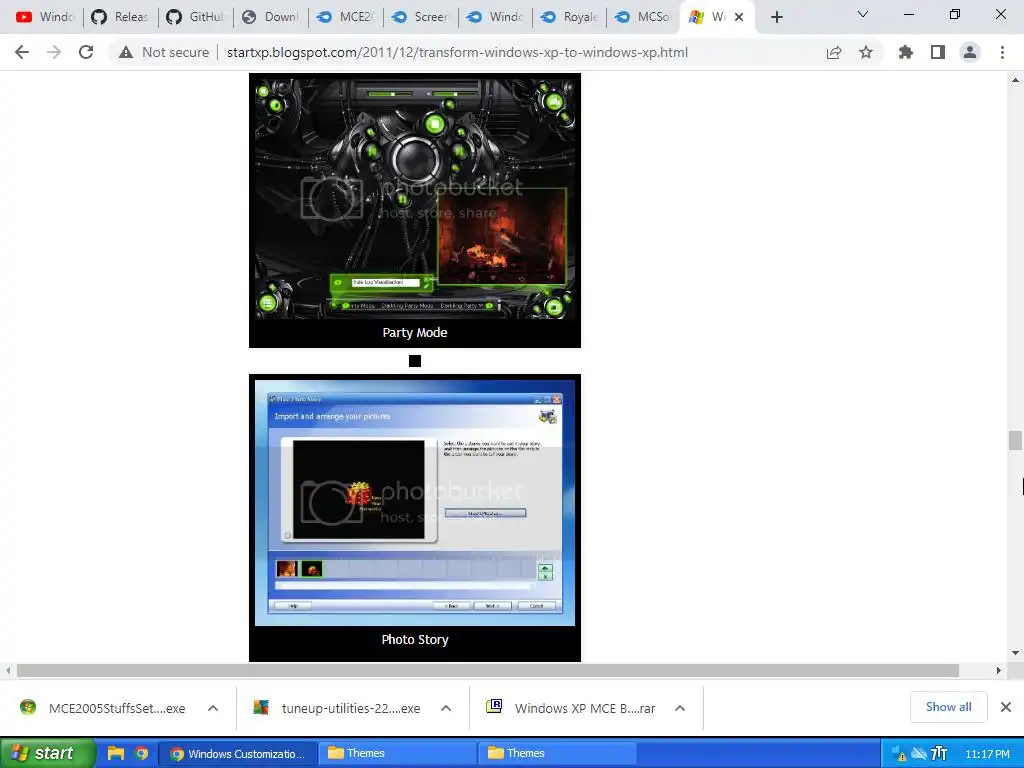Expand options for tuneup-utilities download
This screenshot has height=768, width=1024.
click(446, 708)
